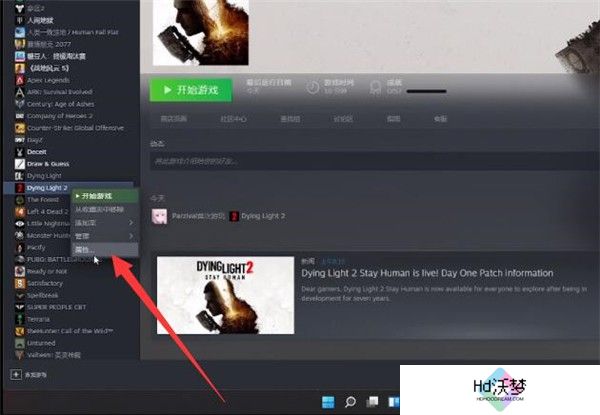Select 从收藏夹中移除 in context menu
This screenshot has height=415, width=600.
(104, 209)
